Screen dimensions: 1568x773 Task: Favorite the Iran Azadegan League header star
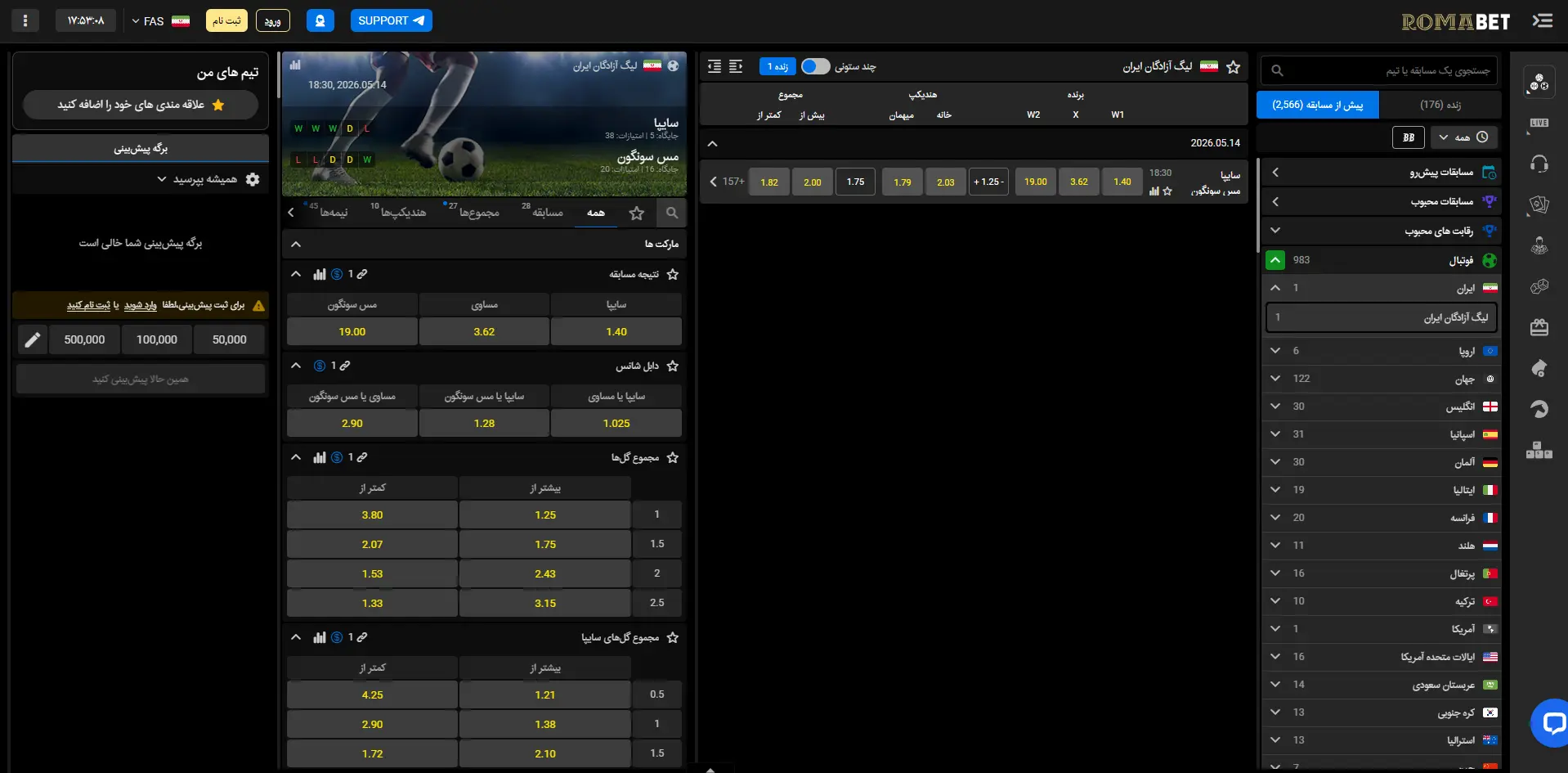[1234, 67]
